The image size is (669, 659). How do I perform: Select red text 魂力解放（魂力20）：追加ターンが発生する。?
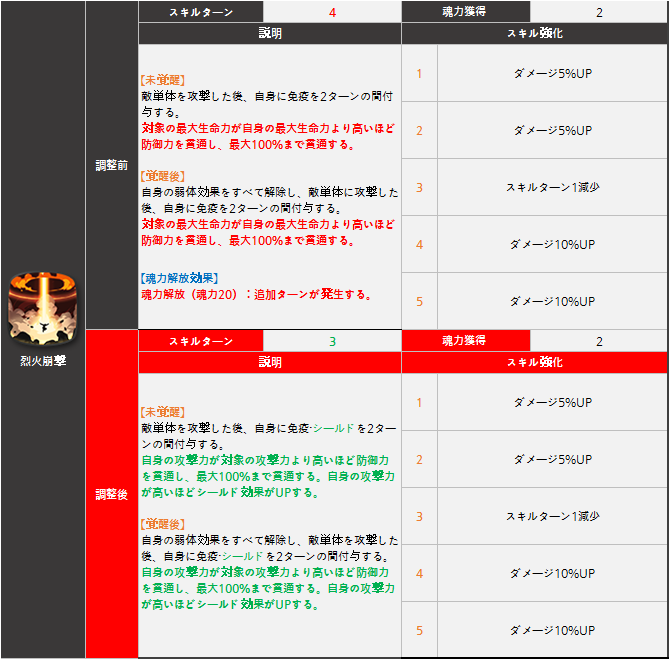click(x=256, y=294)
